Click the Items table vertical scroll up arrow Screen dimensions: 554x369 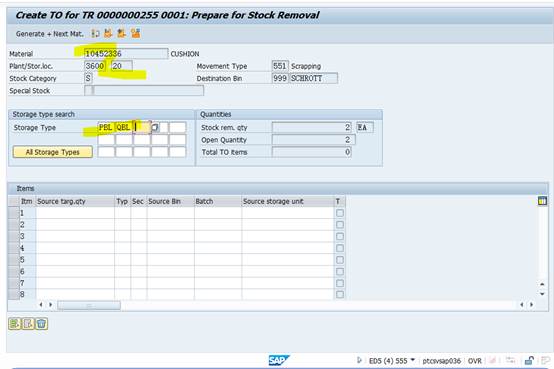click(542, 284)
